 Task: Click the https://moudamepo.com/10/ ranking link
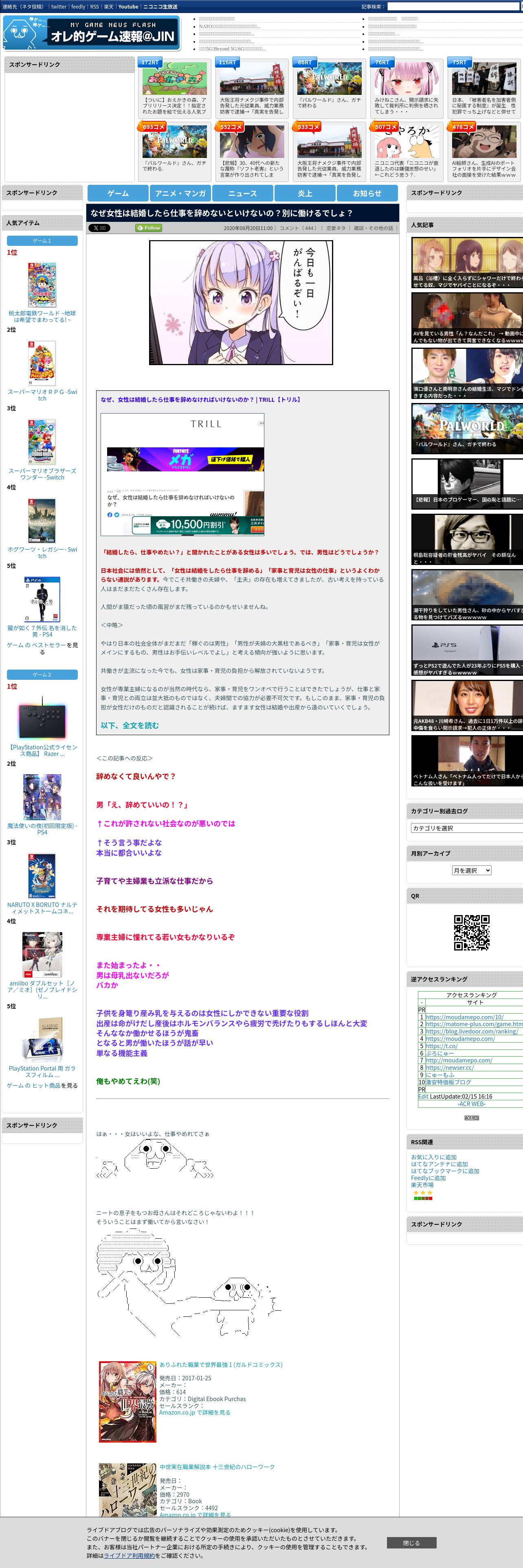coord(465,1016)
